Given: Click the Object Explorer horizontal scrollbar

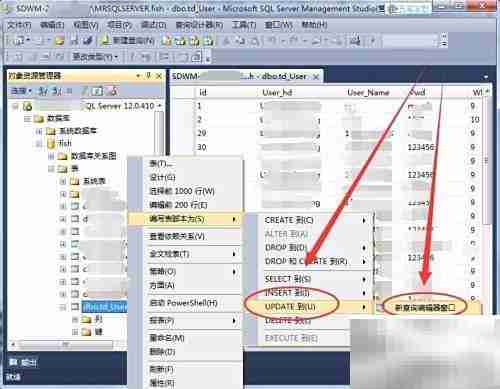Looking at the screenshot, I should click(x=65, y=344).
